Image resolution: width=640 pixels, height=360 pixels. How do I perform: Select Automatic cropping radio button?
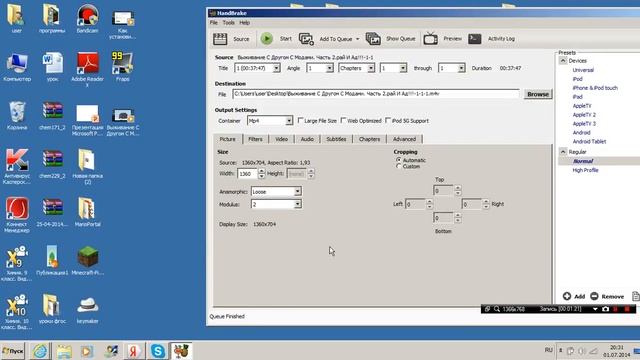pos(398,160)
